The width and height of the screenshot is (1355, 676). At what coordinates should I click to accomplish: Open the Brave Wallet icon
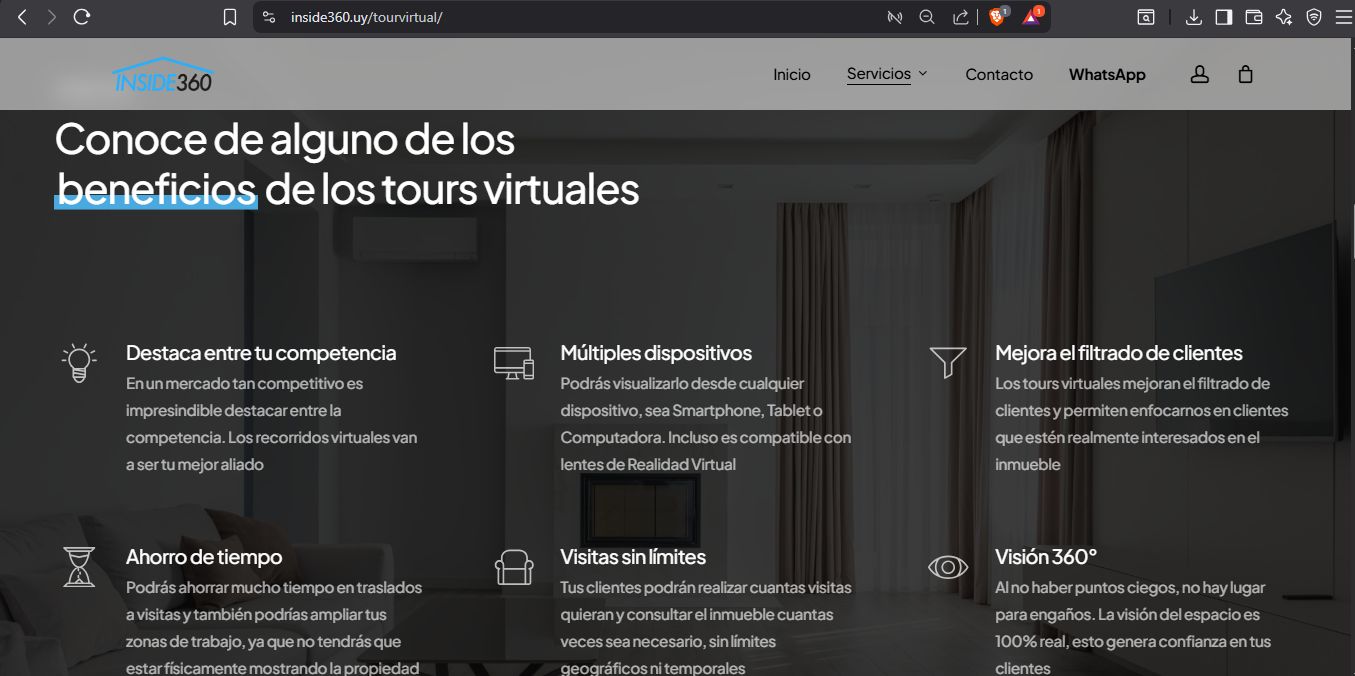pos(1254,17)
